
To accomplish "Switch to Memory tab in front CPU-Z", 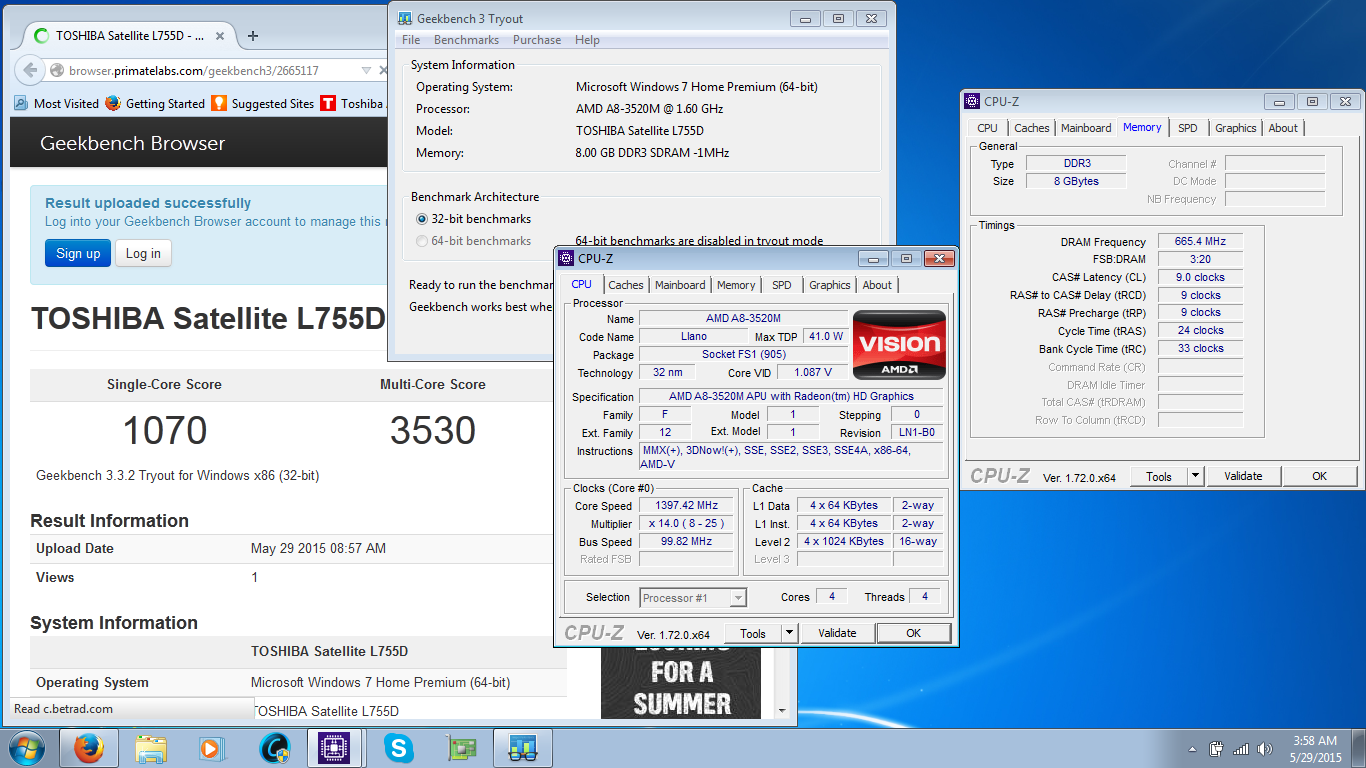I will click(736, 285).
